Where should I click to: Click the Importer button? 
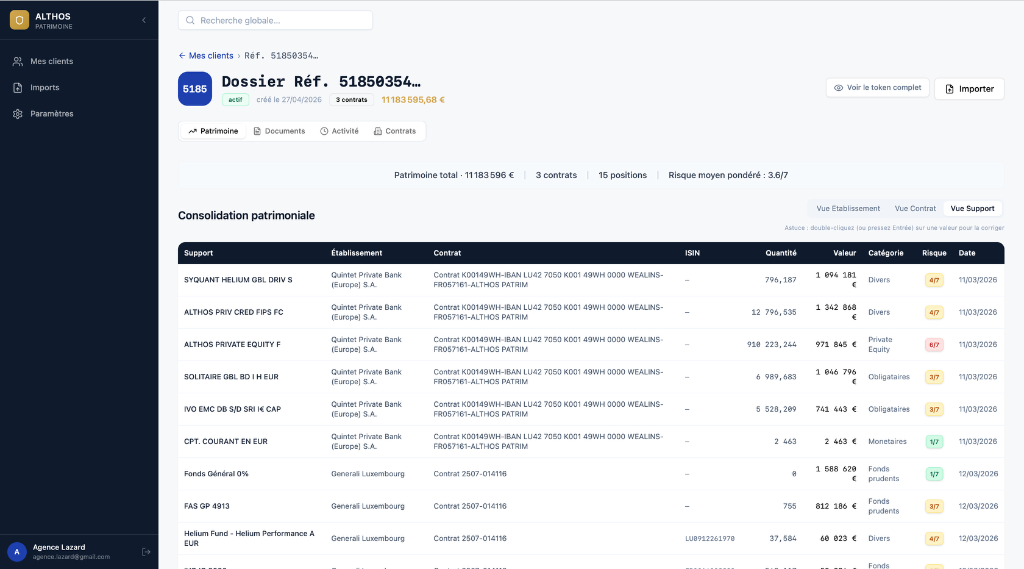(969, 89)
